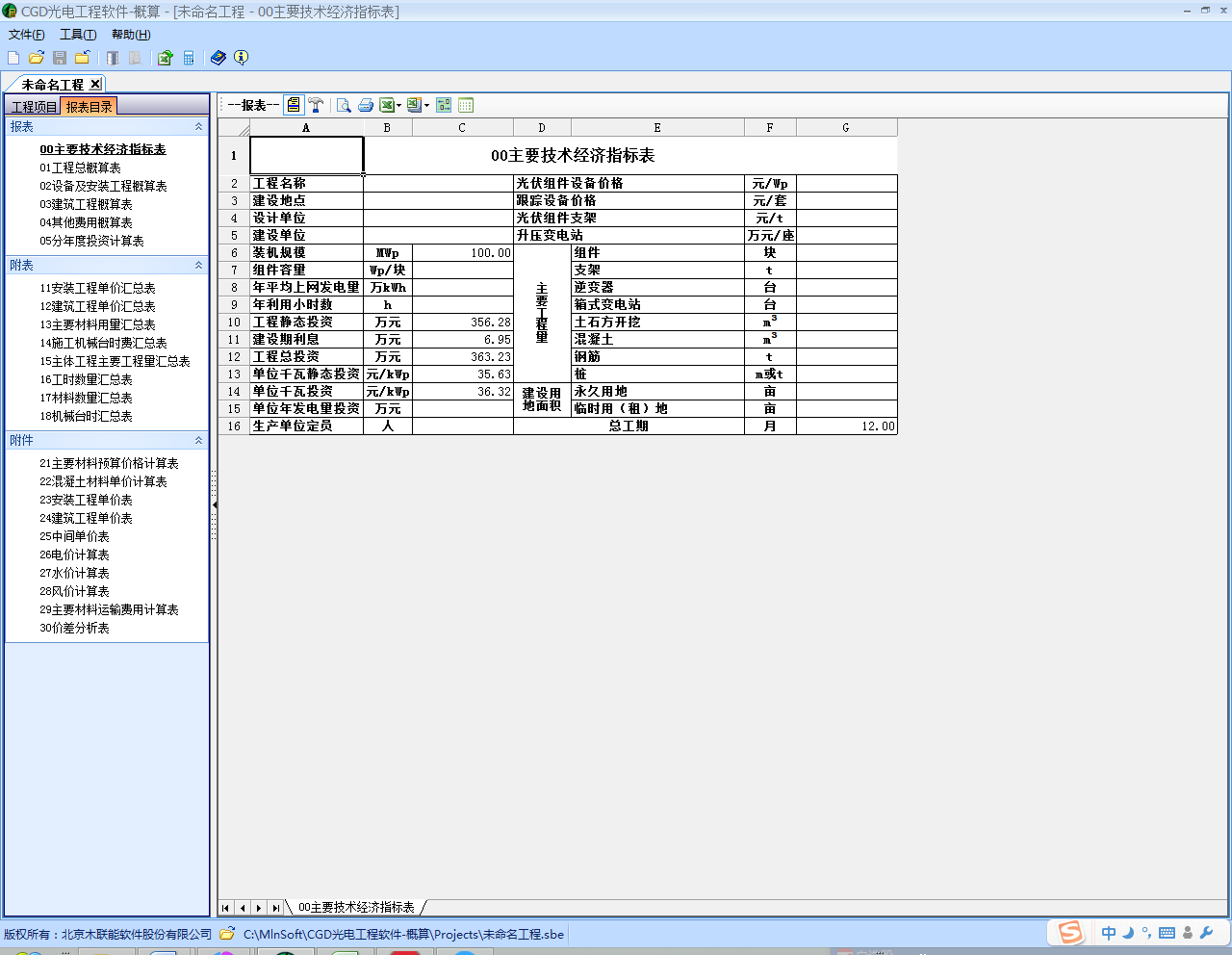Click the green grid table icon

[x=466, y=105]
